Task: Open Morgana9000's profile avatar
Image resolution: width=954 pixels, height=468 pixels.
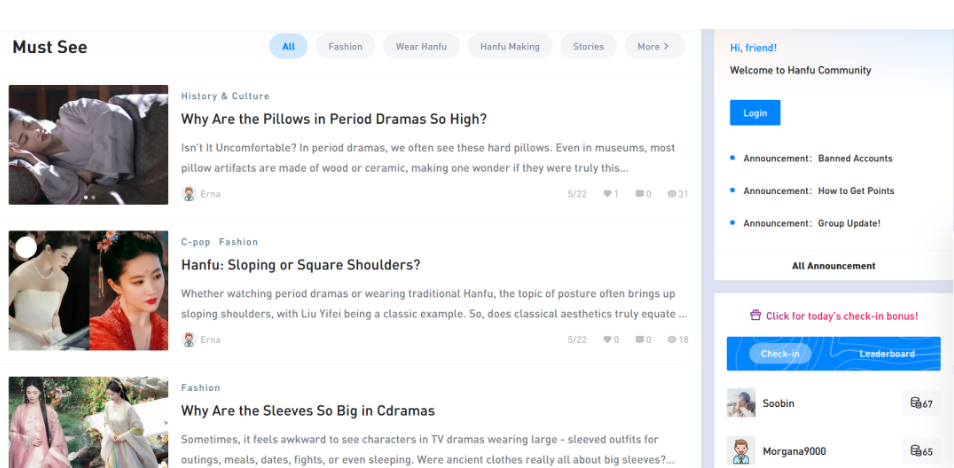Action: pos(741,451)
